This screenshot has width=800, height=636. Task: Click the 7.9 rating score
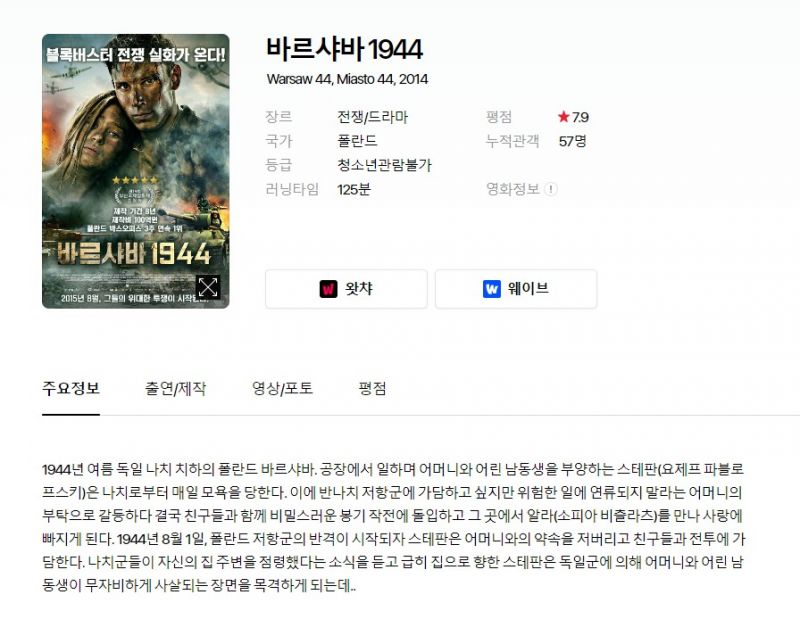tap(580, 117)
